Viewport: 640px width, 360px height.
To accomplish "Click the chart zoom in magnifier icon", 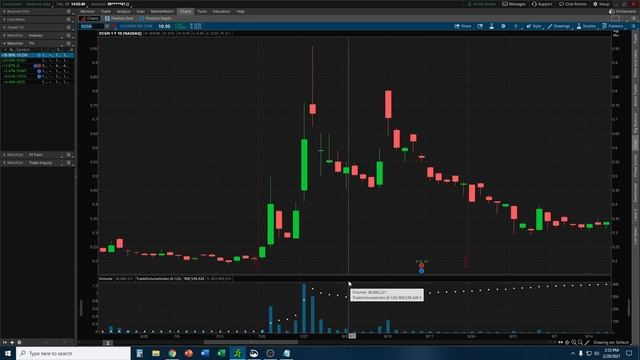I will (573, 342).
